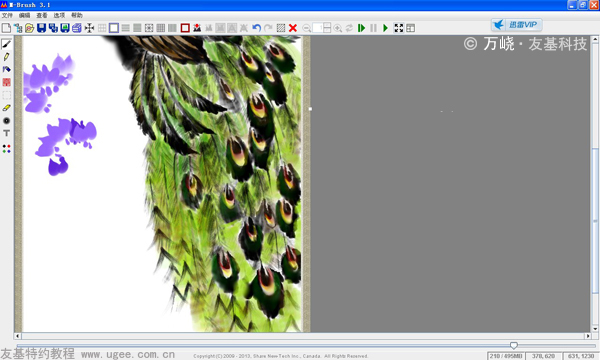The image size is (600, 360).
Task: Select the eraser tool
Action: click(7, 108)
